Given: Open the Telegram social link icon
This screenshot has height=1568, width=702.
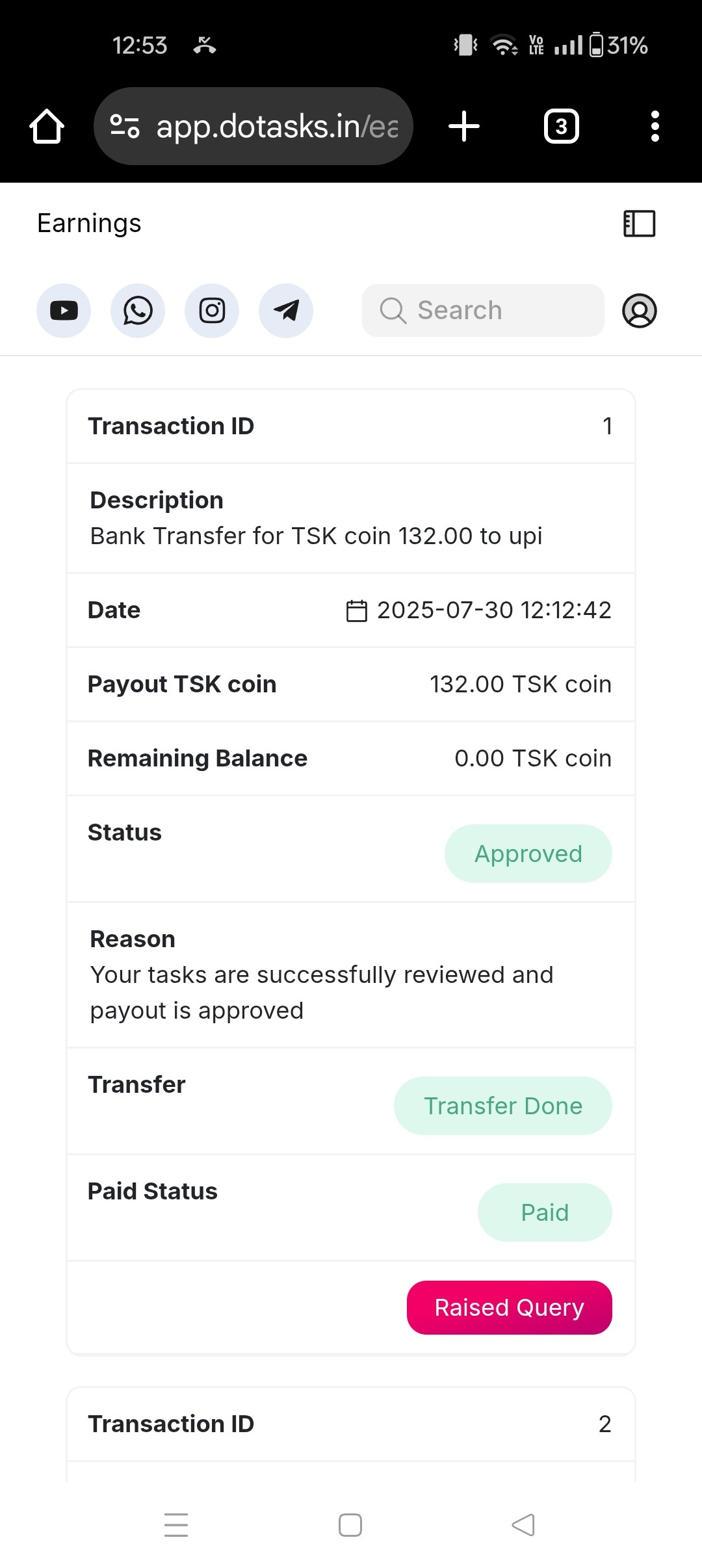Looking at the screenshot, I should tap(286, 311).
